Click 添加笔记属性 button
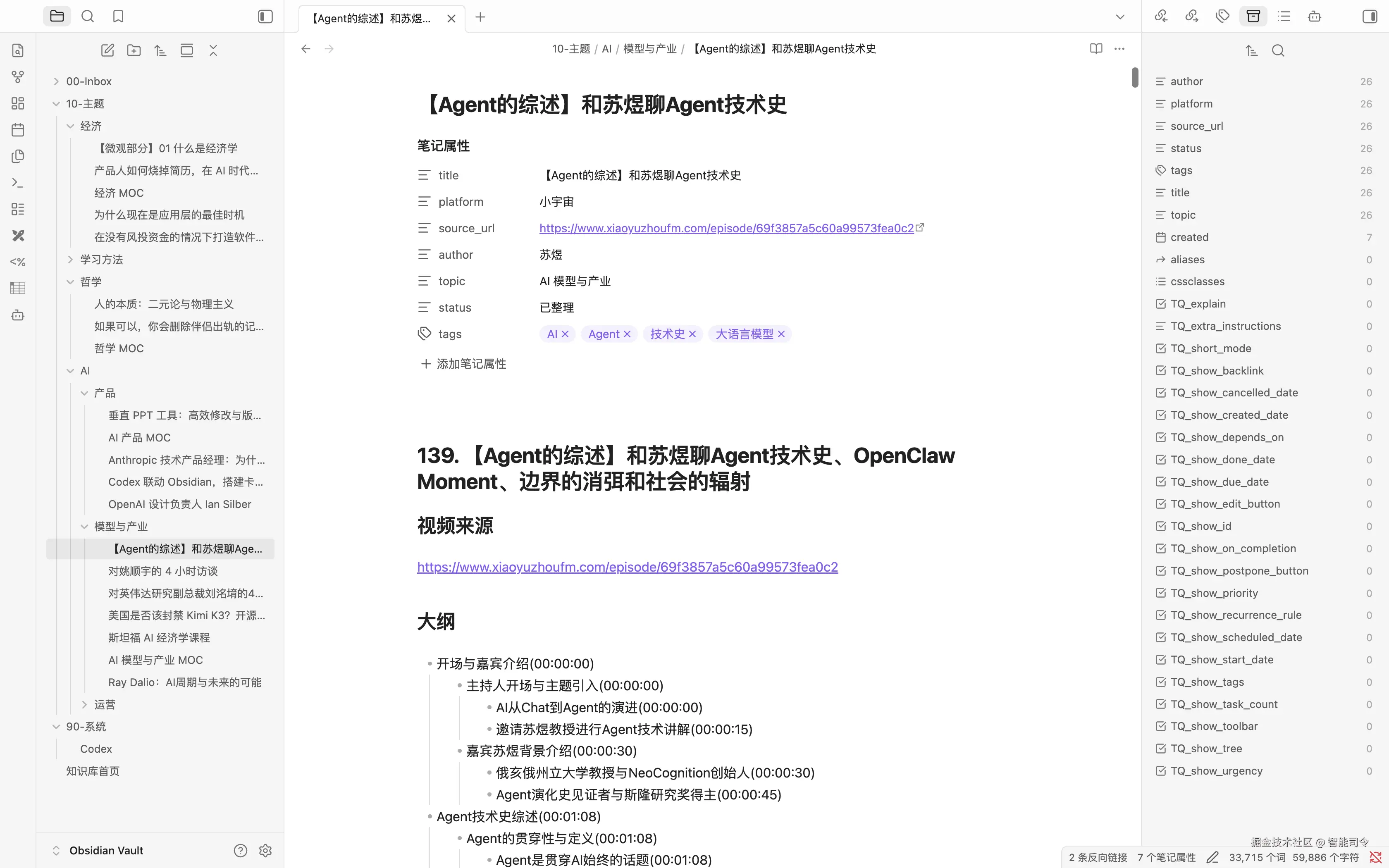The width and height of the screenshot is (1389, 868). (x=463, y=364)
